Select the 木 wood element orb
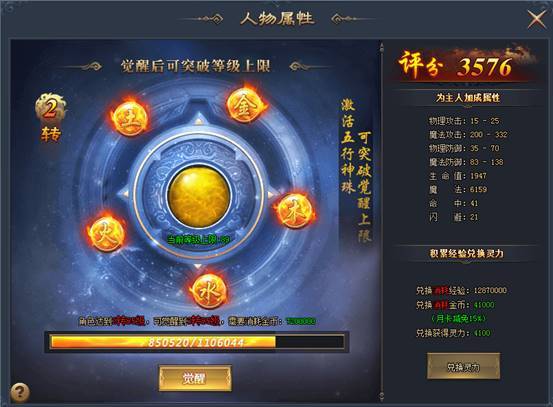 point(295,211)
